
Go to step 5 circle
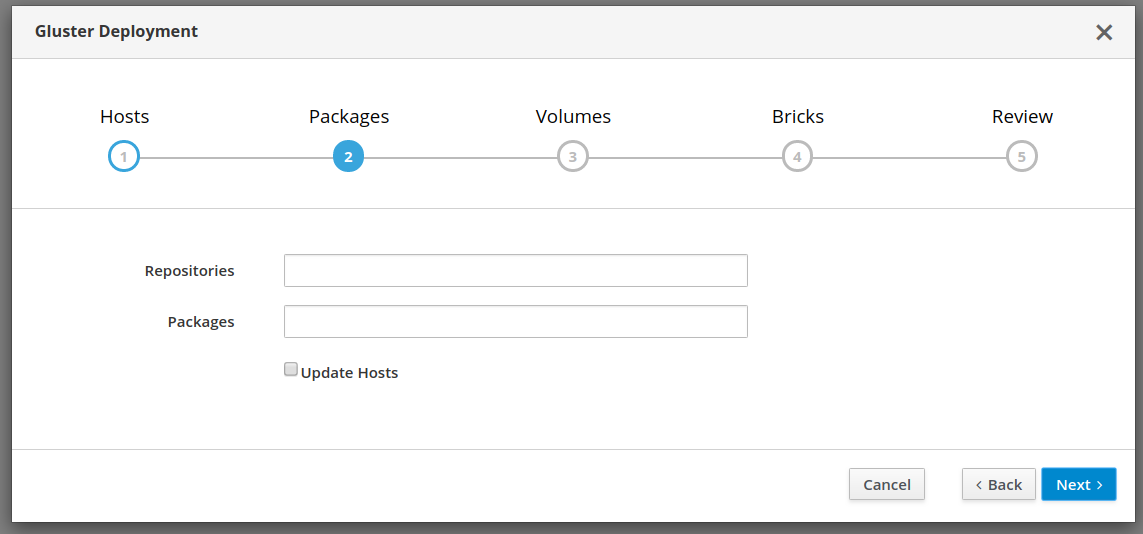pyautogui.click(x=1022, y=157)
